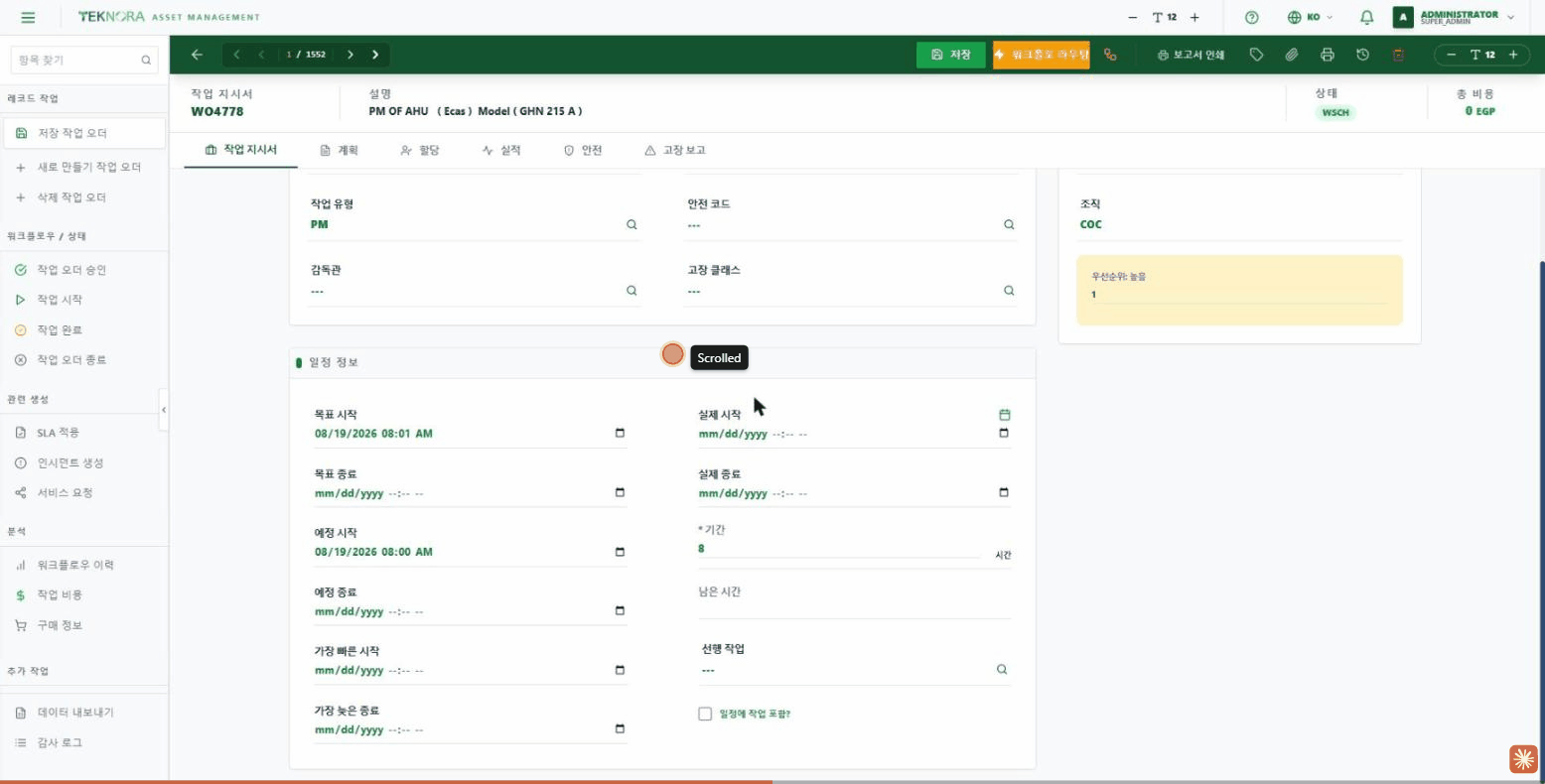
Task: Open the notifications bell
Action: (1367, 17)
